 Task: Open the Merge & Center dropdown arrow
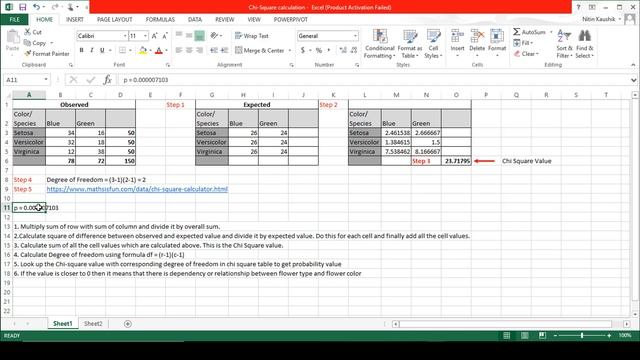(x=290, y=50)
